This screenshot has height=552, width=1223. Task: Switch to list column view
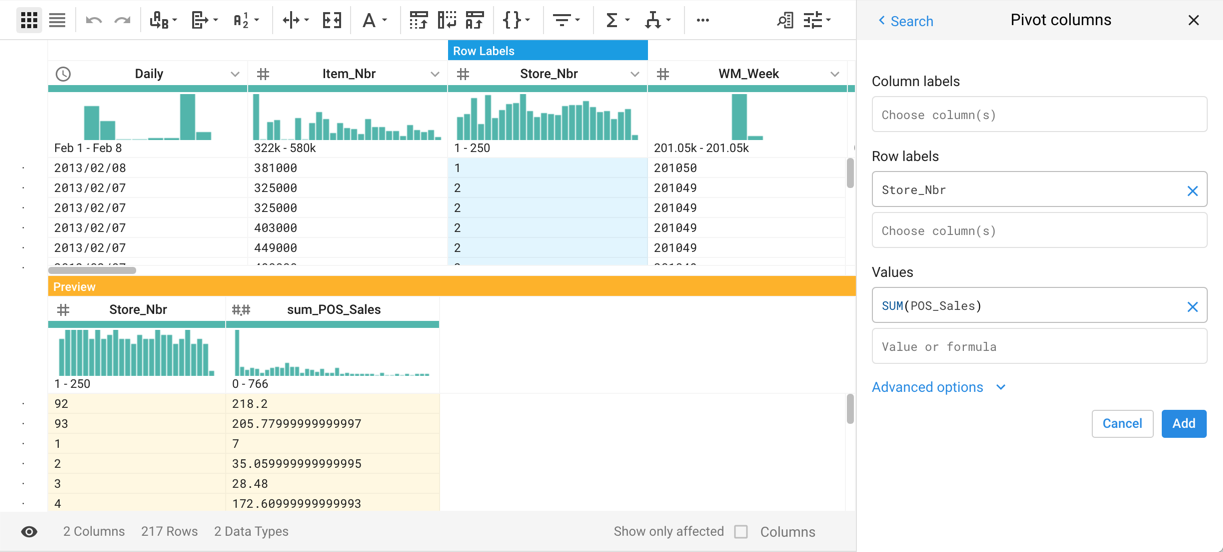point(57,20)
